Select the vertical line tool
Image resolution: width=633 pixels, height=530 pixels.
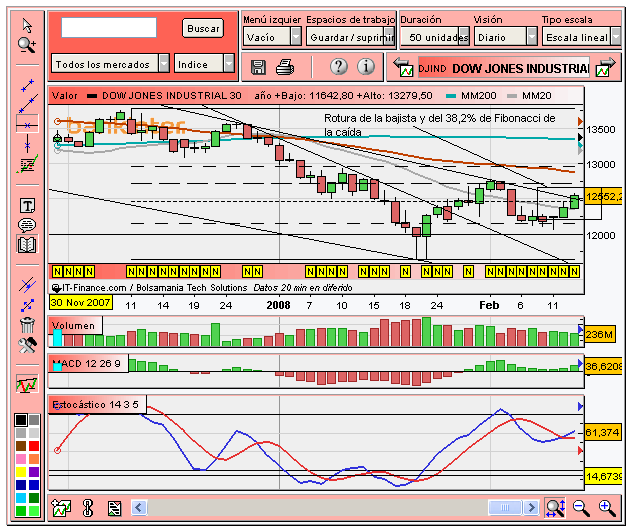[x=27, y=144]
